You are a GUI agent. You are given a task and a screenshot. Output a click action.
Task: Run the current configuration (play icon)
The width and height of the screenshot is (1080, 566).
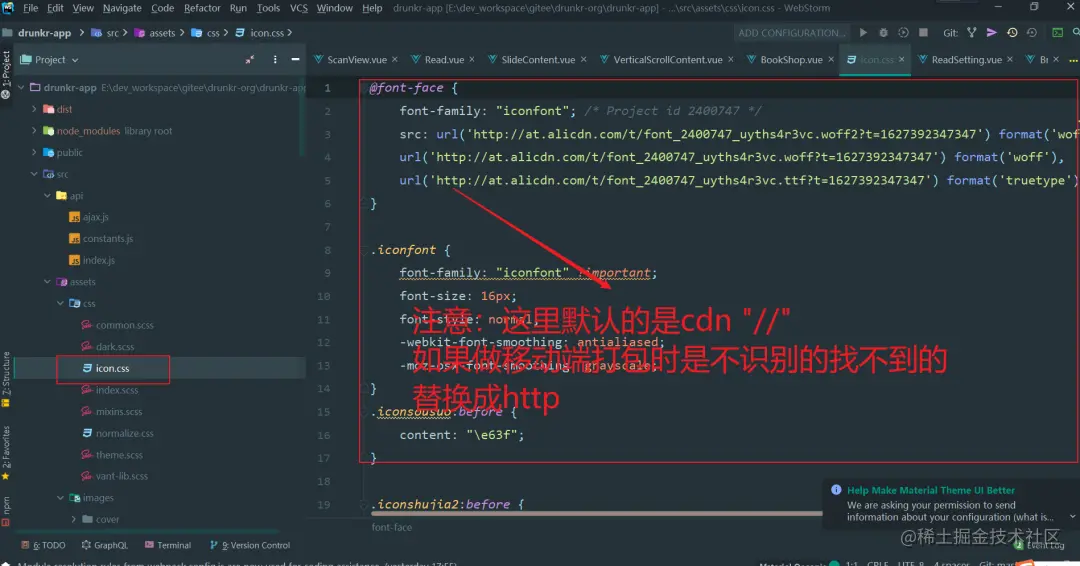863,32
